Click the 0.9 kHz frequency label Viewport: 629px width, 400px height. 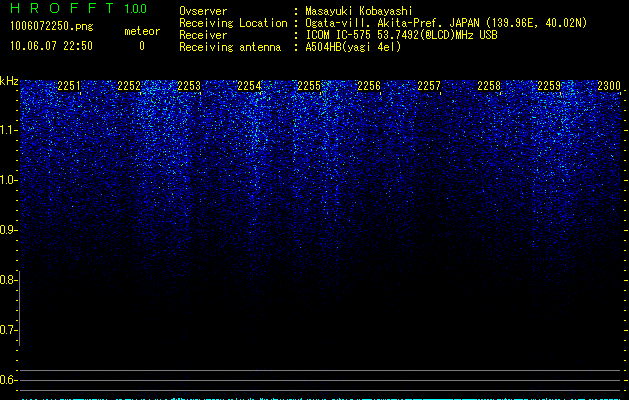[x=8, y=230]
